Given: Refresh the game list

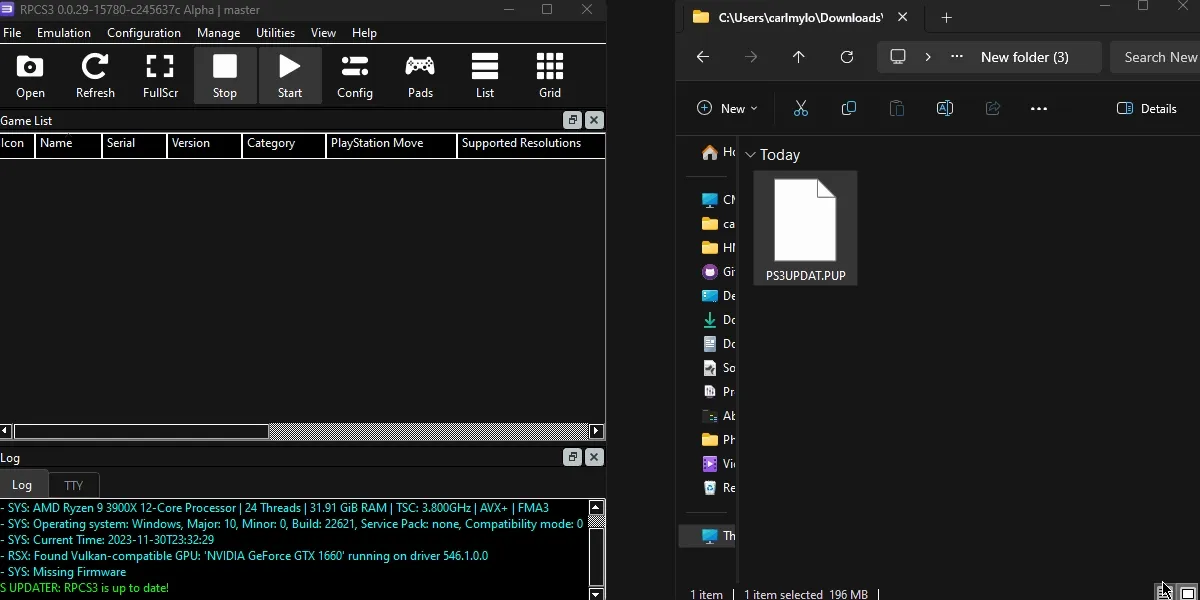Looking at the screenshot, I should [x=95, y=76].
